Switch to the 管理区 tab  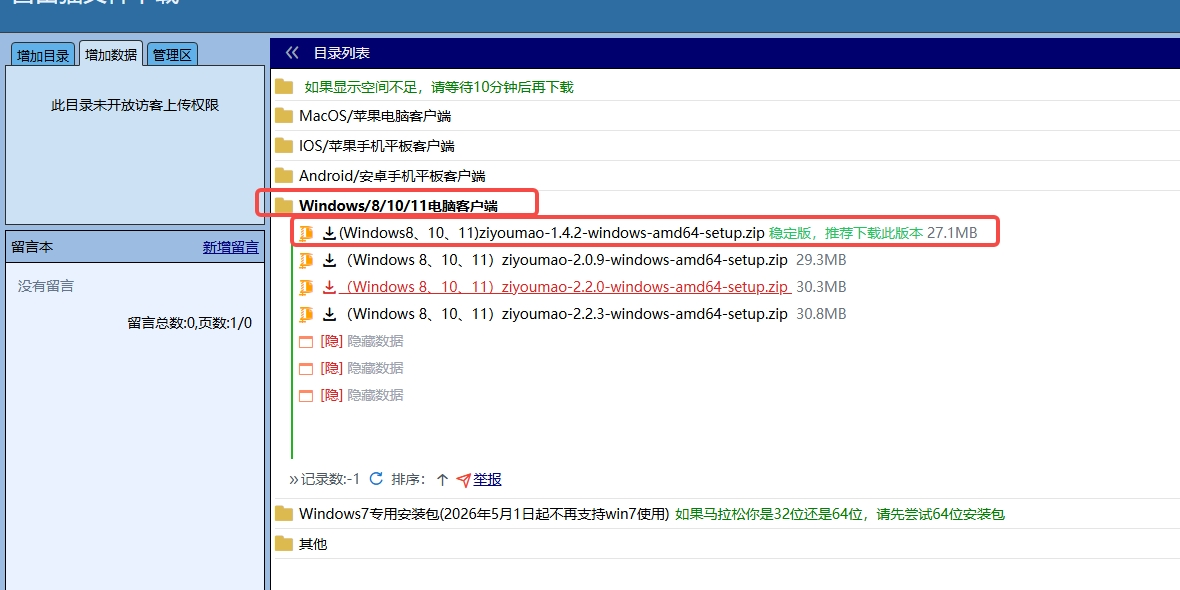click(171, 56)
